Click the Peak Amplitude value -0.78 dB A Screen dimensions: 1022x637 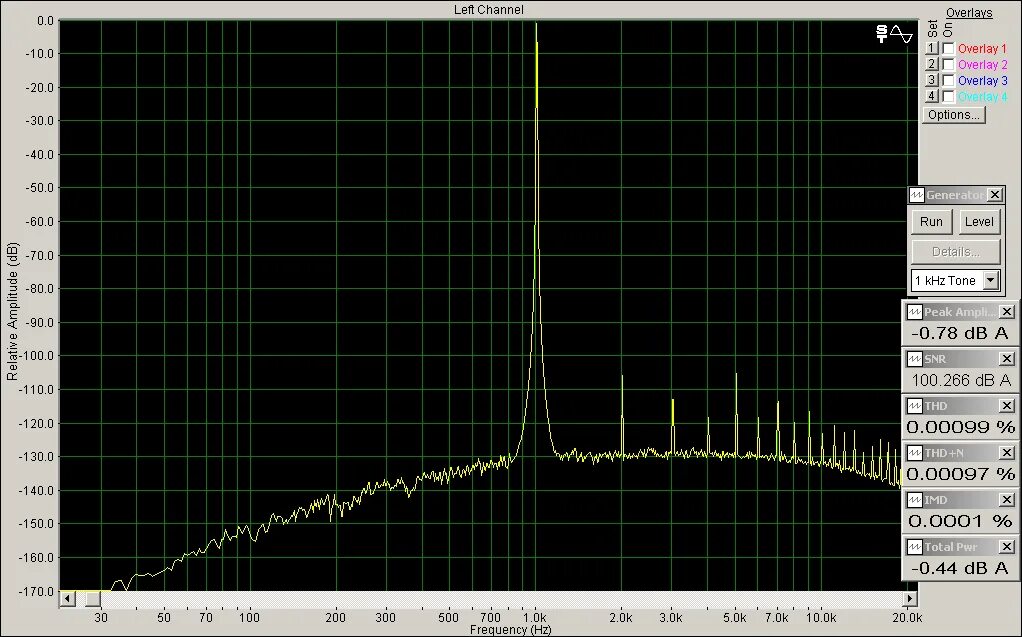959,333
